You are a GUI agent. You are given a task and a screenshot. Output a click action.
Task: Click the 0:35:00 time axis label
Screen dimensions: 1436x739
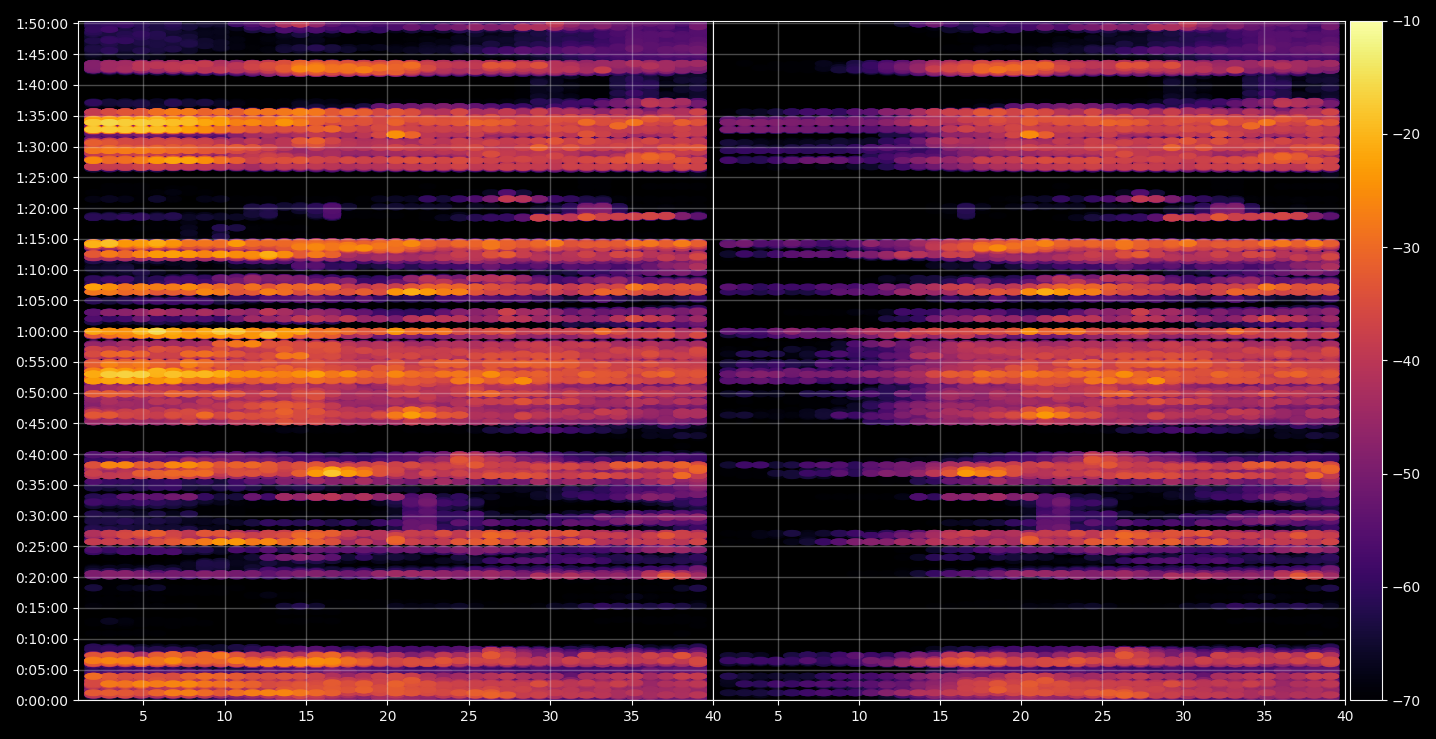point(42,485)
